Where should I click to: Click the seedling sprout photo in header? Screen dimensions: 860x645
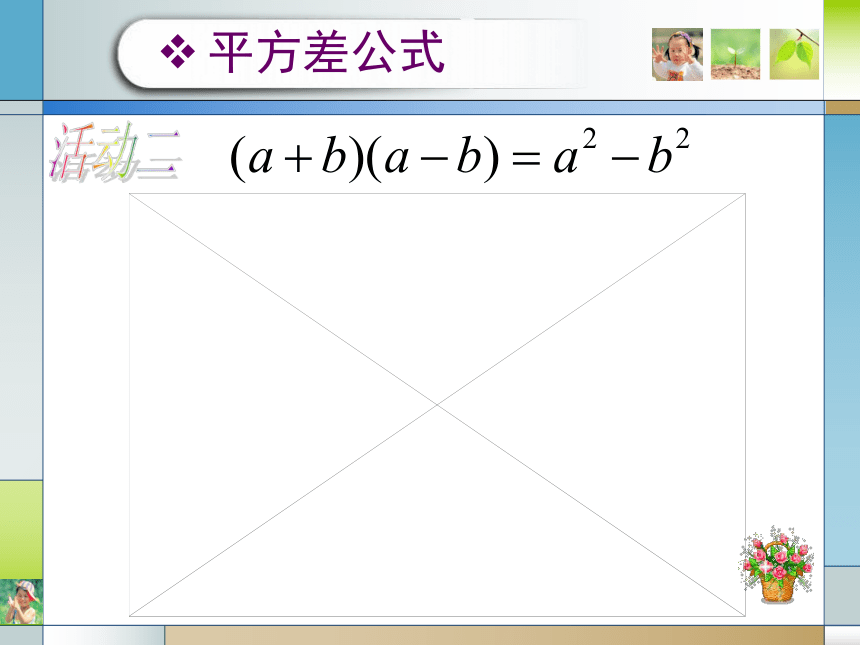click(735, 54)
